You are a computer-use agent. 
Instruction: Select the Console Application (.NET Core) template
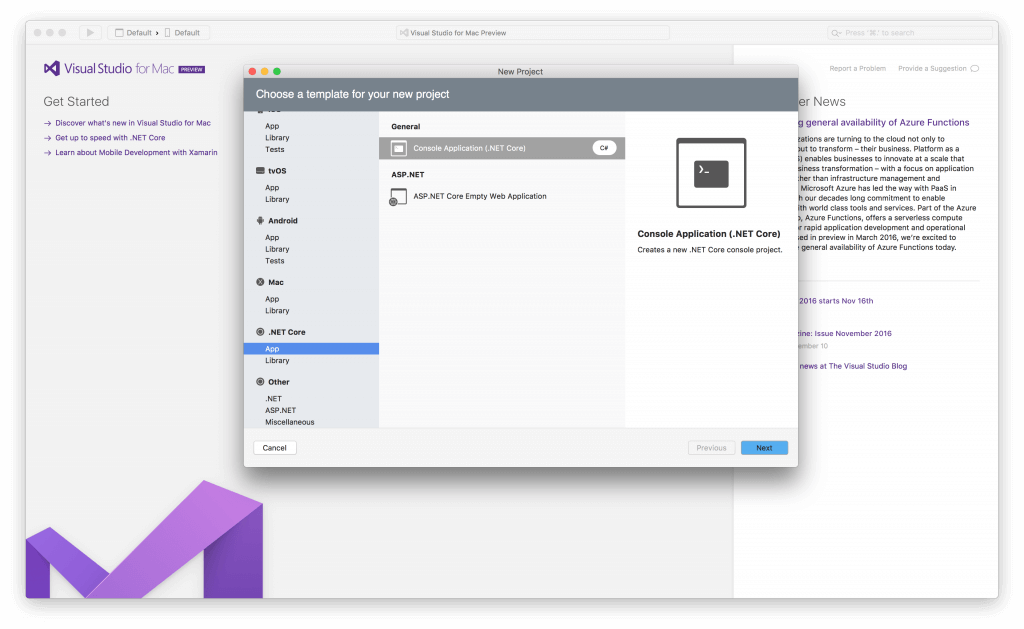coord(502,148)
